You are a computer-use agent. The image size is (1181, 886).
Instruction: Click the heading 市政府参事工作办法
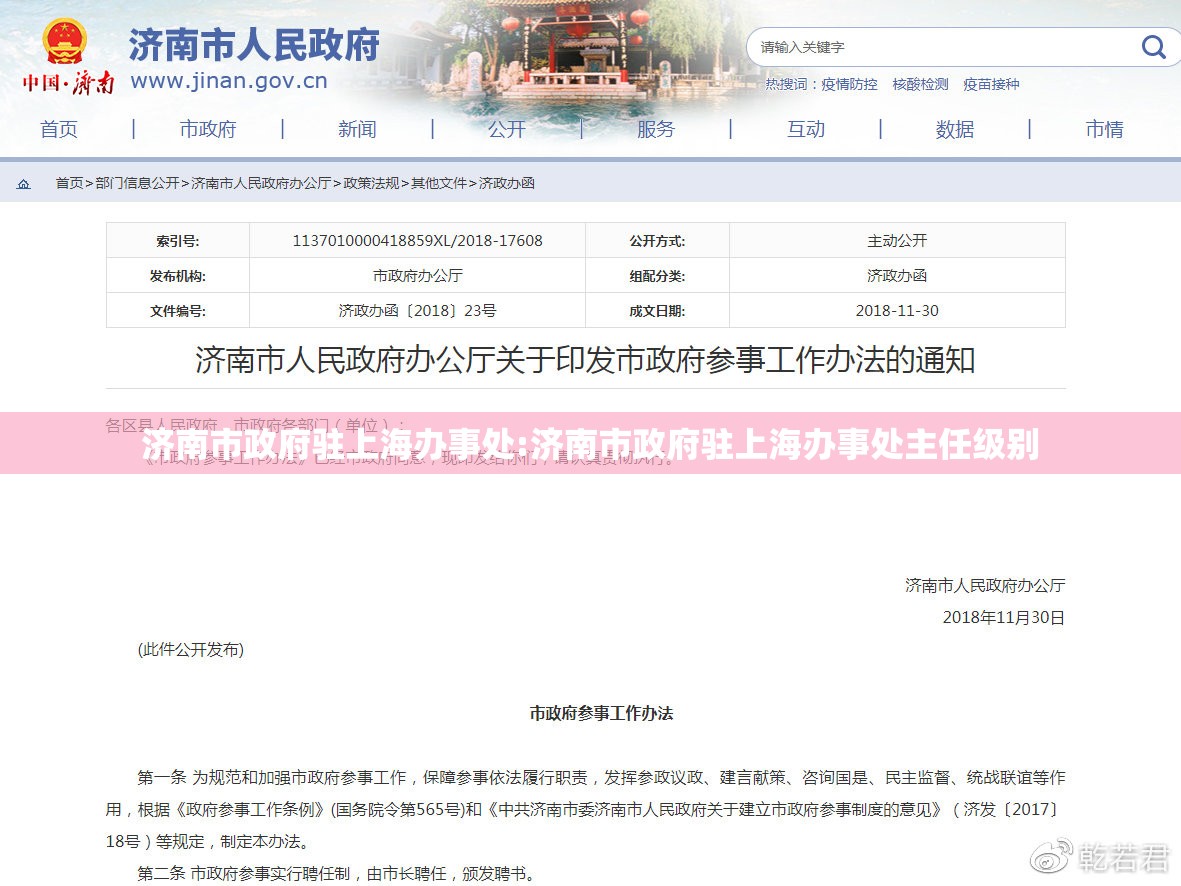601,713
